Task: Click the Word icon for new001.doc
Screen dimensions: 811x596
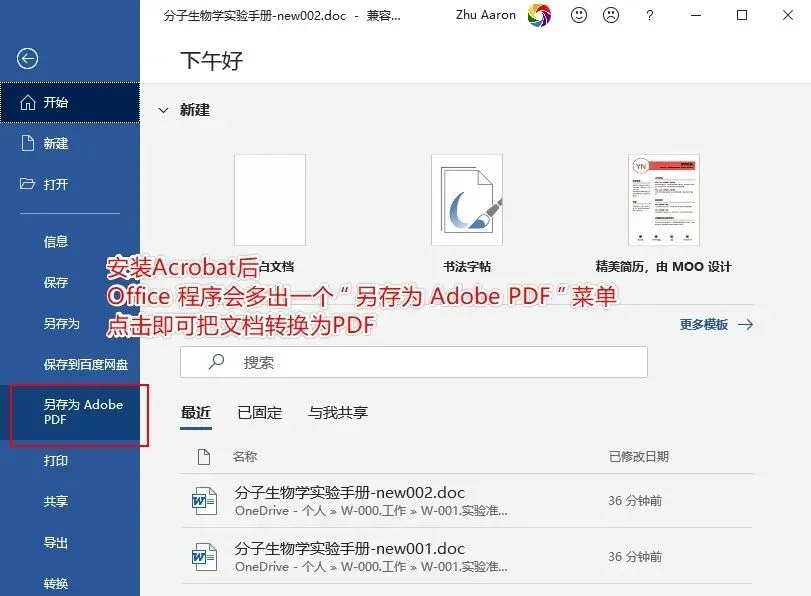Action: [x=204, y=557]
